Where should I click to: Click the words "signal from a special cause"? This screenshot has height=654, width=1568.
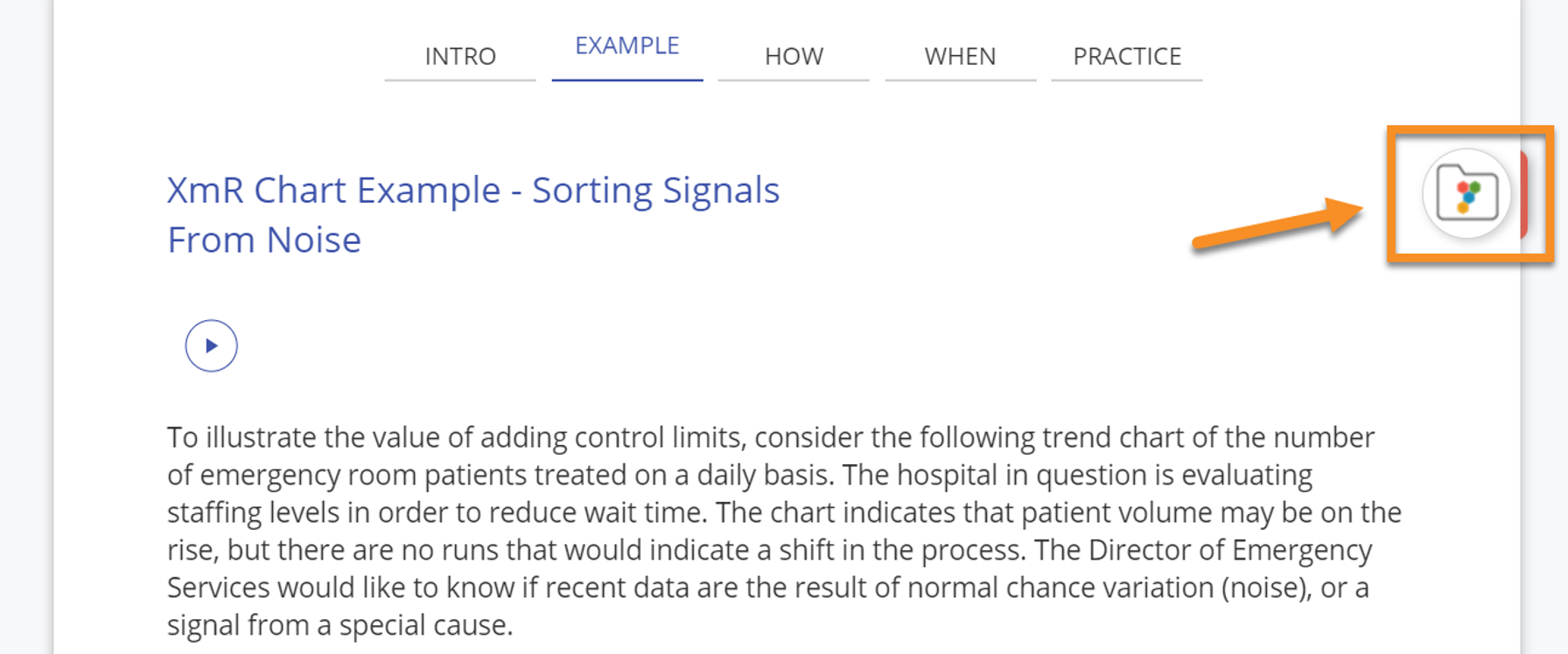[339, 625]
